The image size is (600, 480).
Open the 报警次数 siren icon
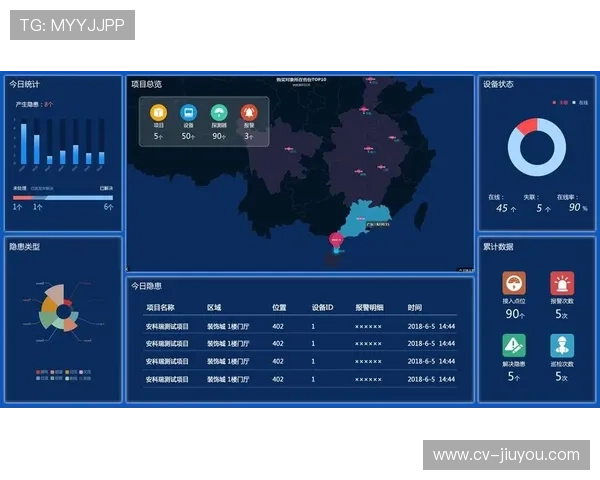562,284
